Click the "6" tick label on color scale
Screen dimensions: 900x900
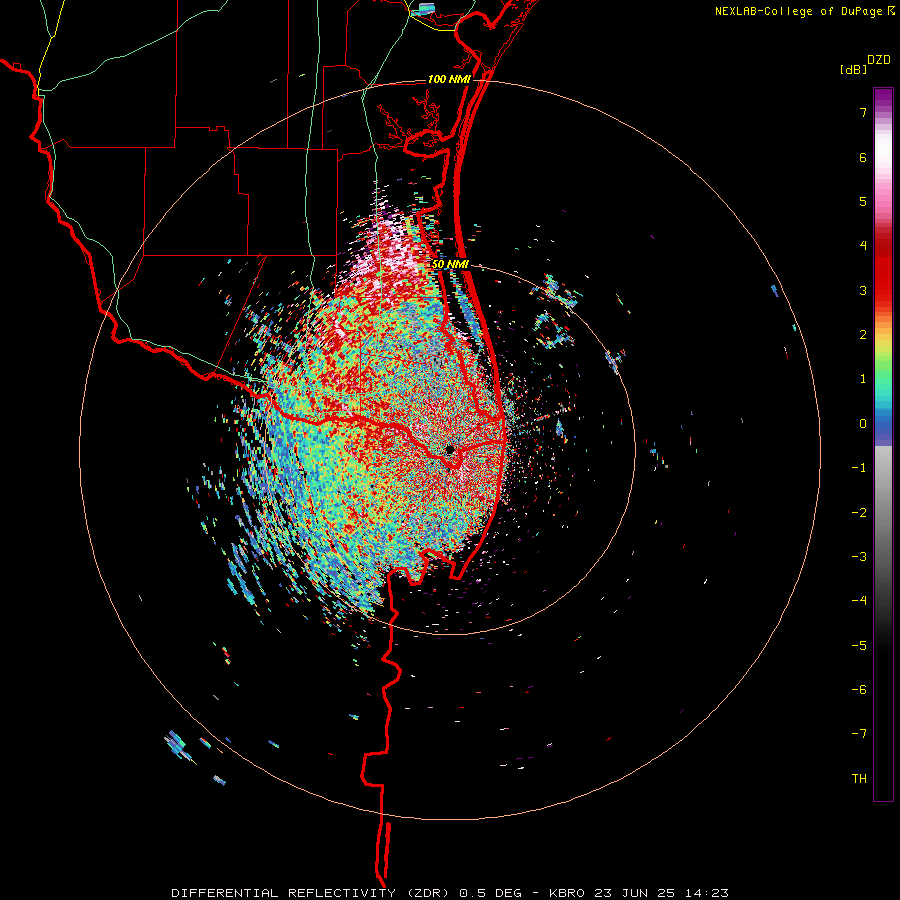pos(863,157)
